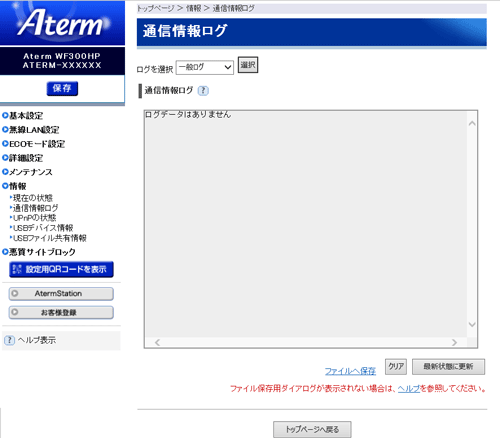Image resolution: width=500 pixels, height=438 pixels.
Task: Click the blue 保存 button
Action: [x=62, y=88]
